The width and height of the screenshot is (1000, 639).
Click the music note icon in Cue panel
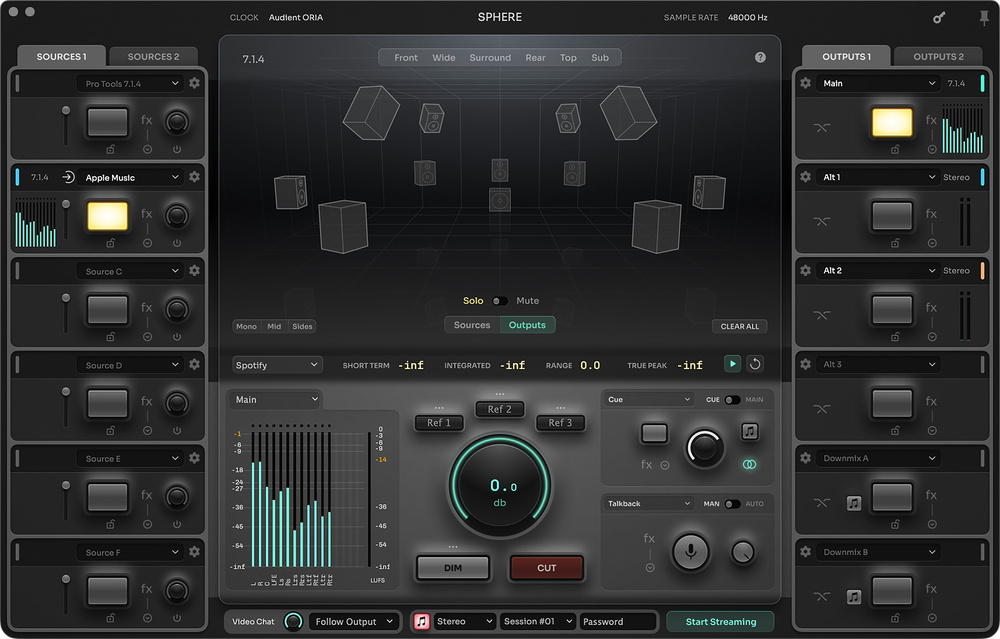750,432
